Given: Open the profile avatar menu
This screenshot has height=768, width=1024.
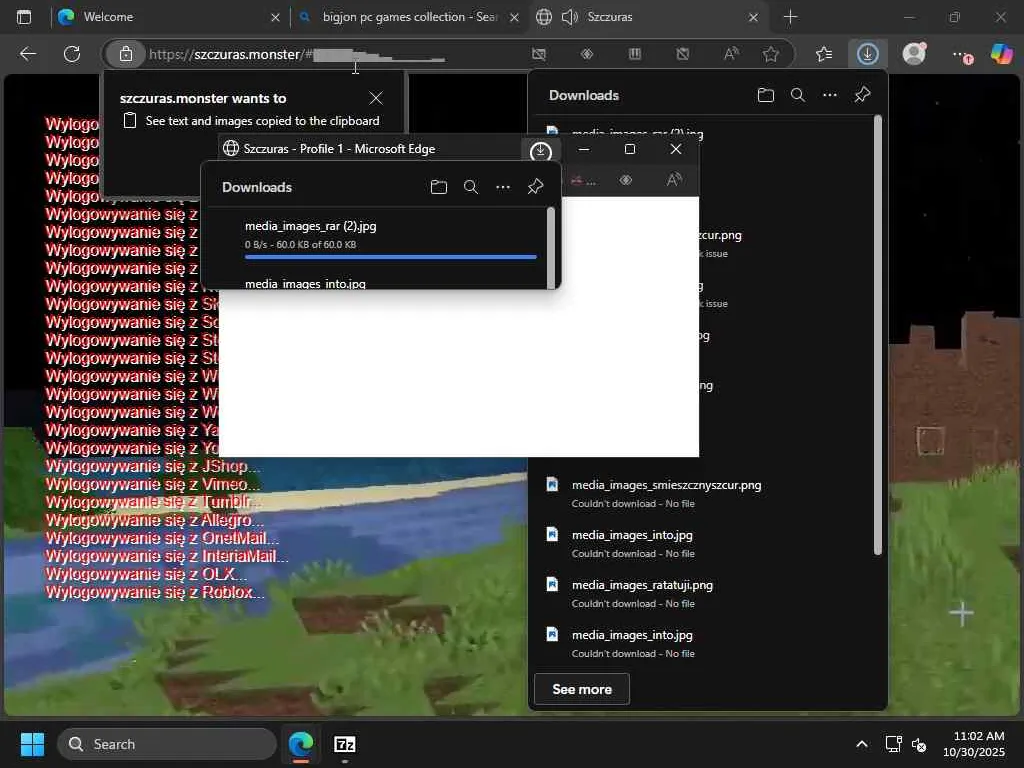Looking at the screenshot, I should coord(914,54).
